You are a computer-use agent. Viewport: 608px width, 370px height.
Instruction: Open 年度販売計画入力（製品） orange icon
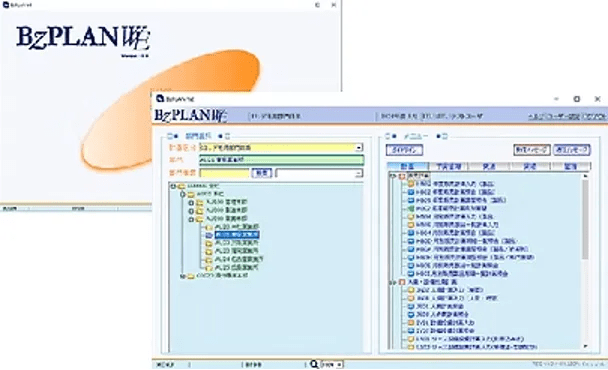tap(411, 184)
